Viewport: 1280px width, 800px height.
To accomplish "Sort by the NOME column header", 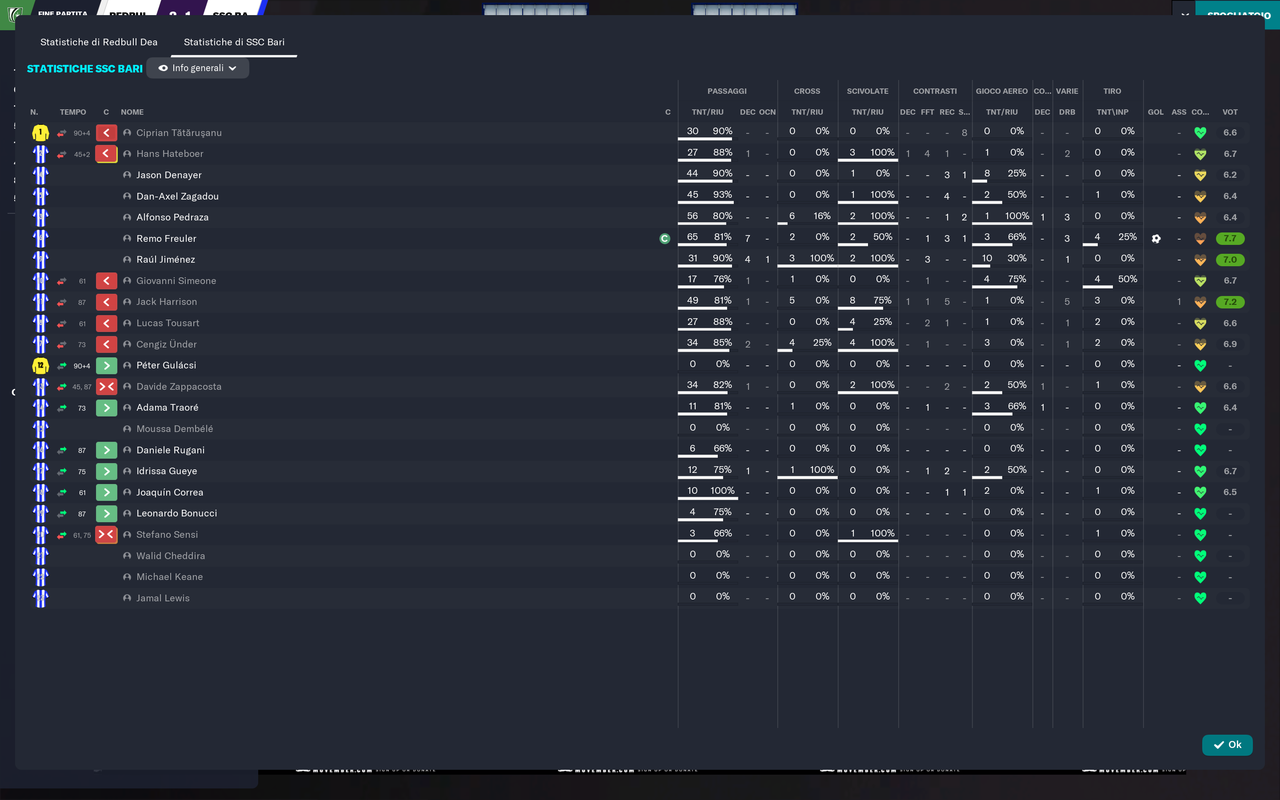I will coord(132,112).
